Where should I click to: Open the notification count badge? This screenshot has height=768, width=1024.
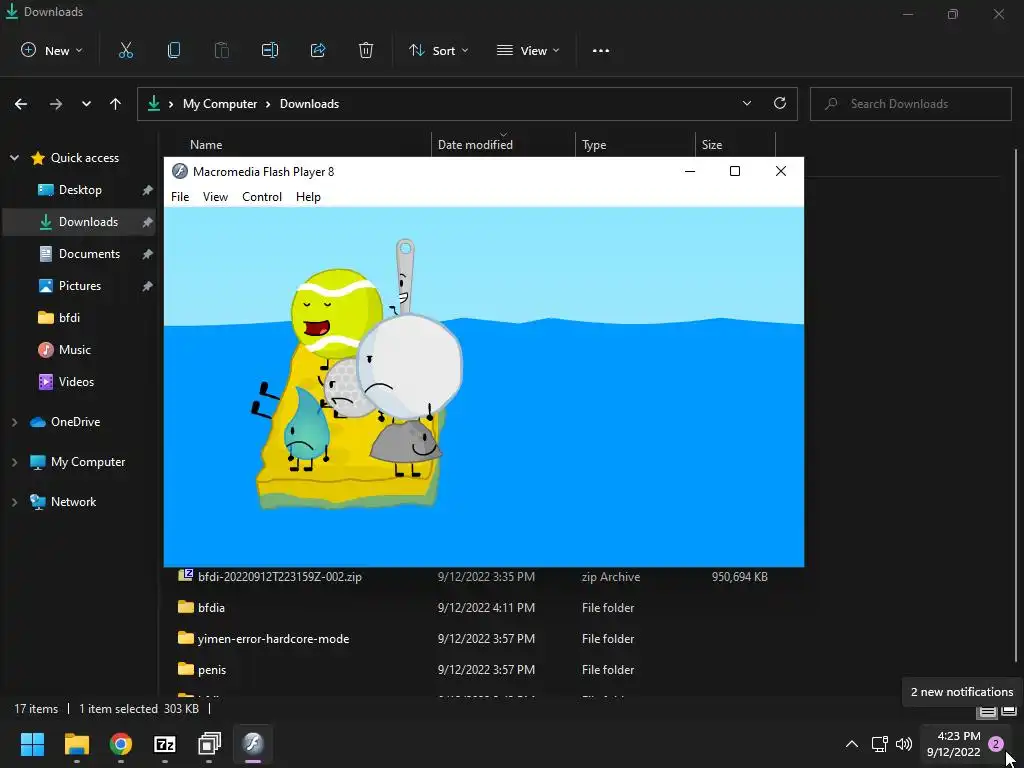(x=996, y=744)
